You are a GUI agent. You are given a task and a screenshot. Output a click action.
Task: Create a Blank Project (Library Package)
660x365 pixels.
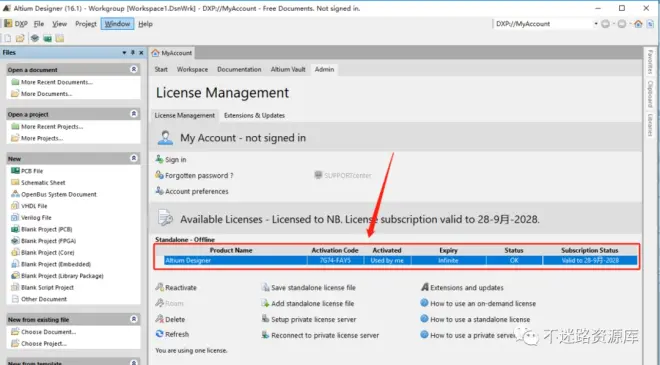pyautogui.click(x=62, y=276)
